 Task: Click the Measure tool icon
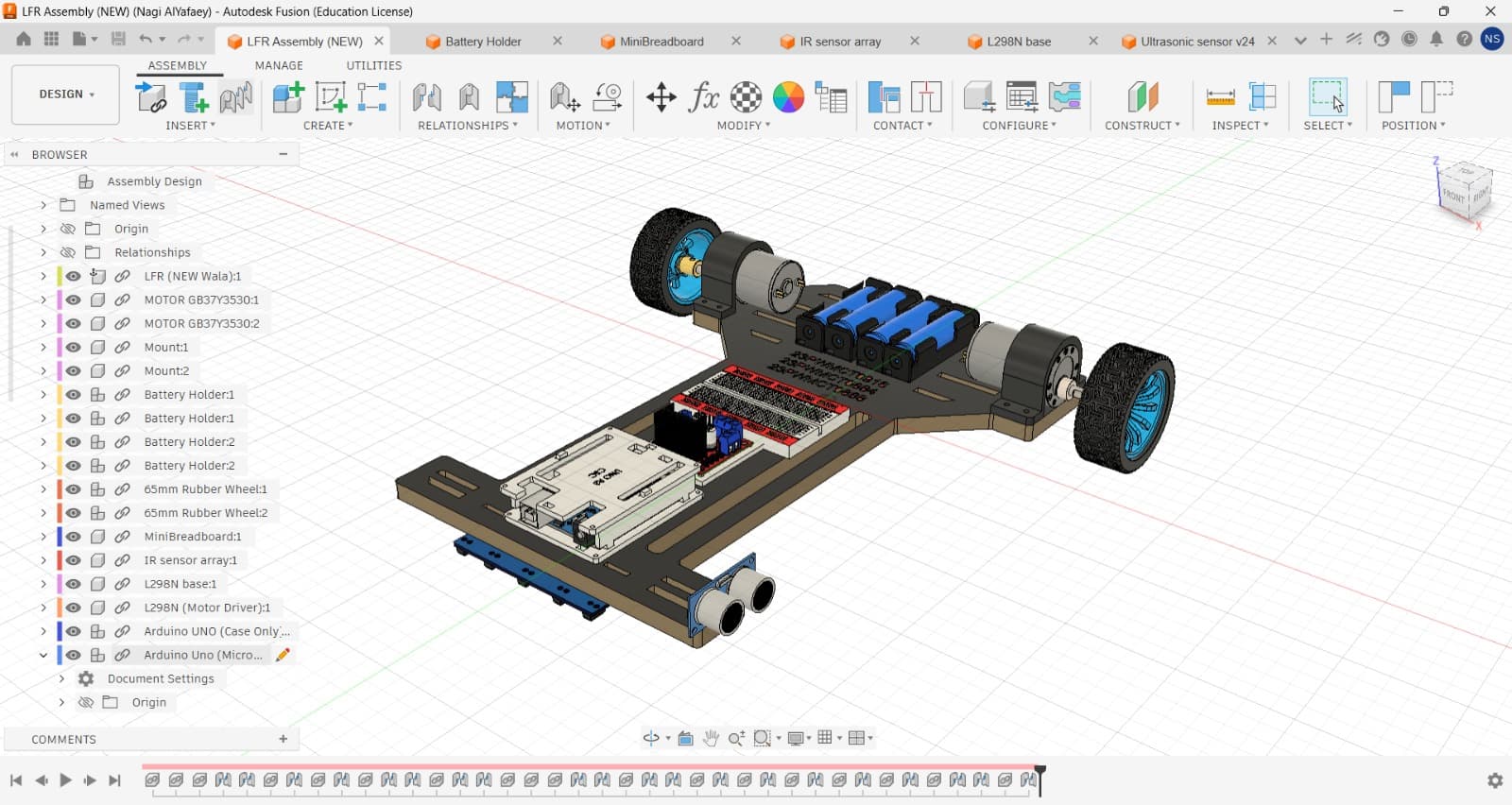(1221, 97)
